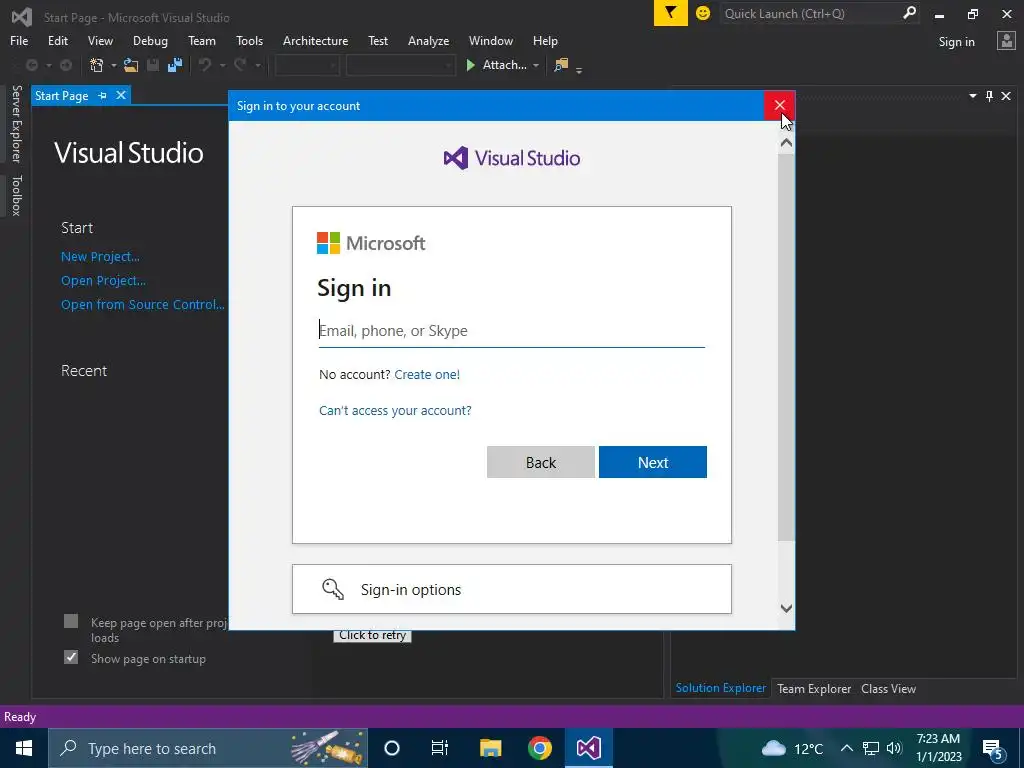Click the sign-in dialog scrollbar up arrow
The width and height of the screenshot is (1024, 768).
pos(786,142)
